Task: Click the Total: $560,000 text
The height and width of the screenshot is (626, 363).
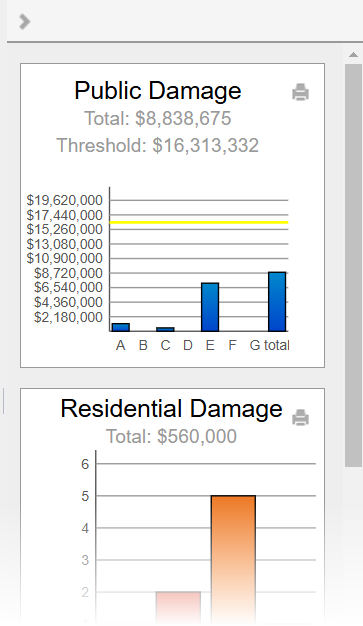Action: (x=171, y=436)
